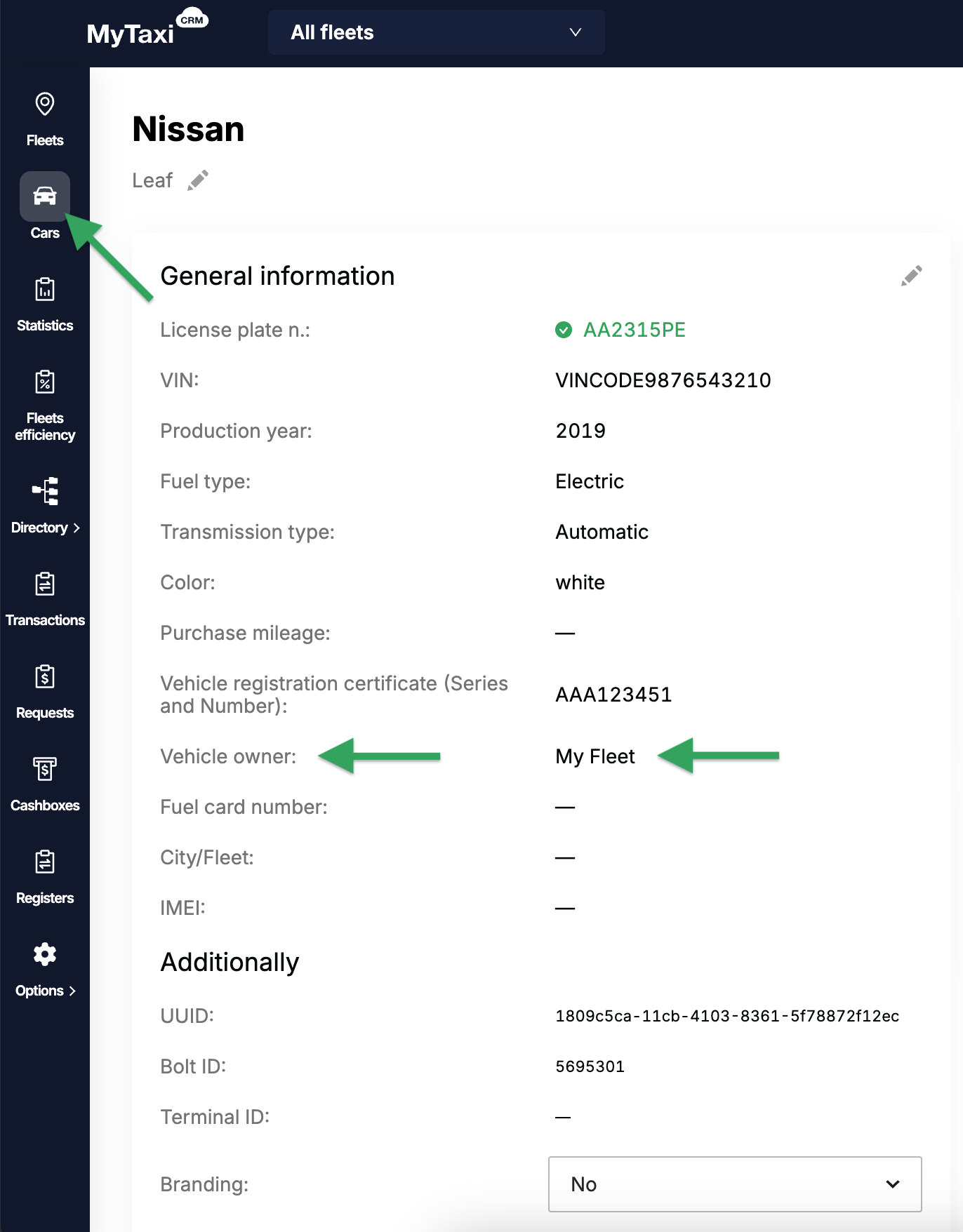Select the UUID value 1809c5ca-11cb
Screen dimensions: 963x1232
tap(727, 1016)
